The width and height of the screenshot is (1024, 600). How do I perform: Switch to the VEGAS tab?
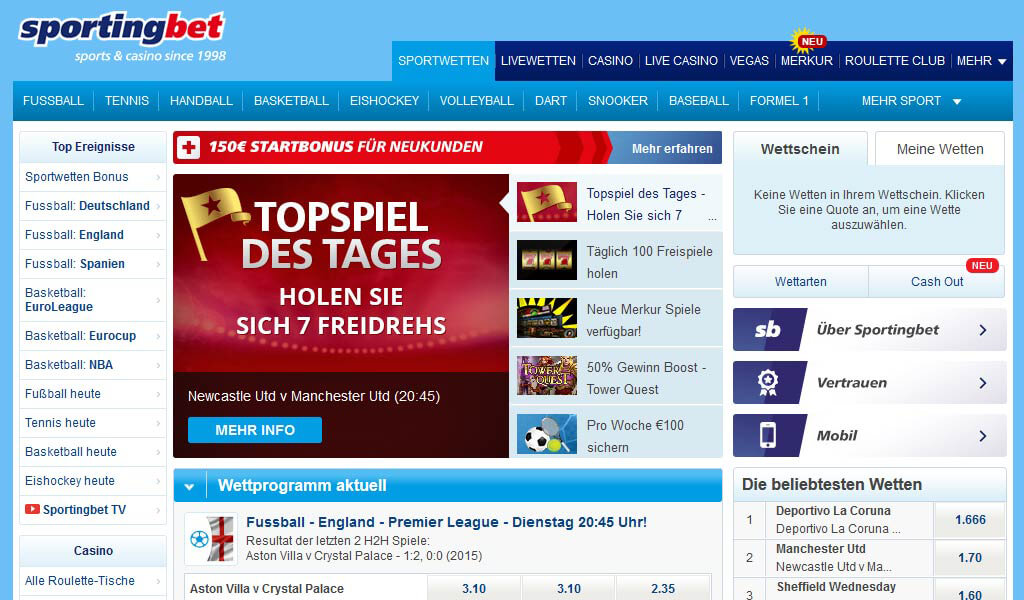click(x=749, y=61)
